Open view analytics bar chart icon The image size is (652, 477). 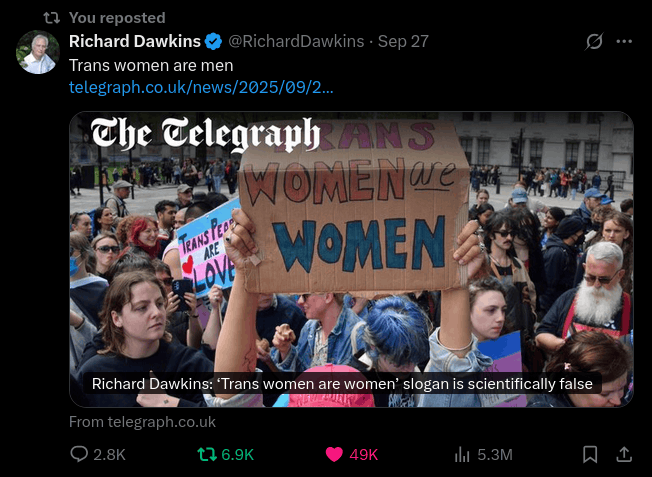click(x=462, y=454)
